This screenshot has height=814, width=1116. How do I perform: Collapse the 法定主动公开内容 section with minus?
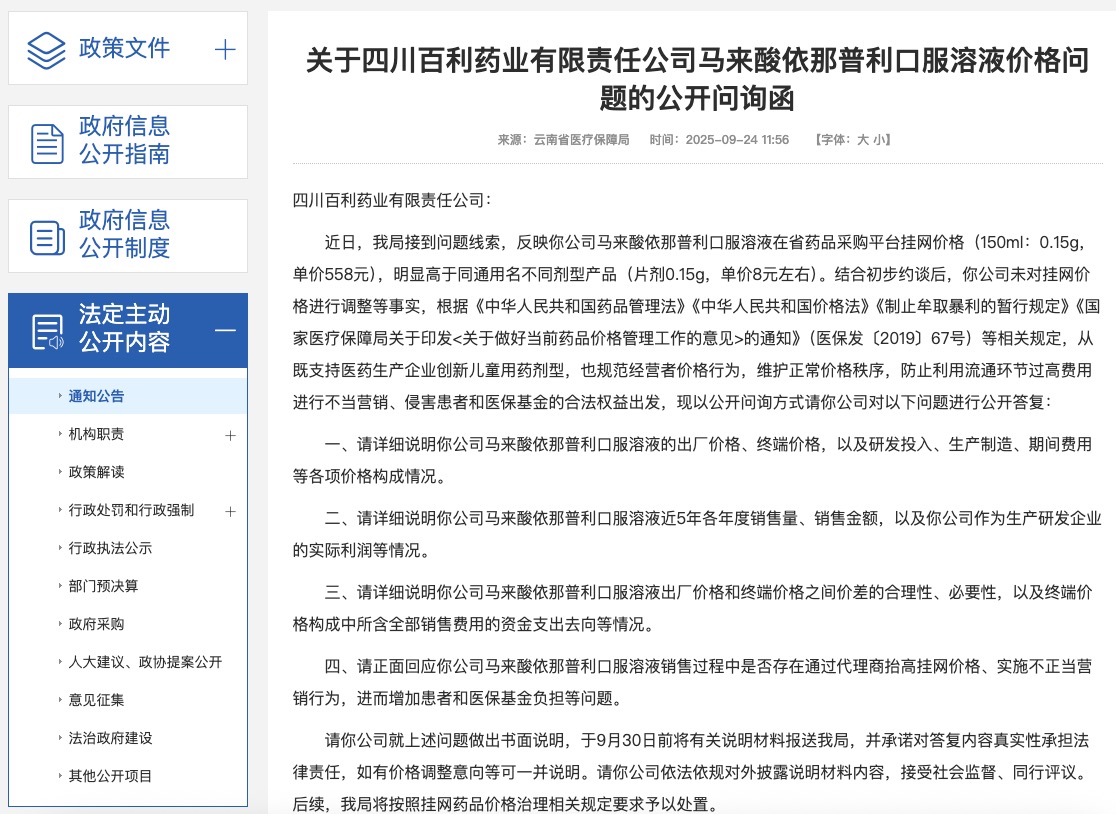click(225, 330)
